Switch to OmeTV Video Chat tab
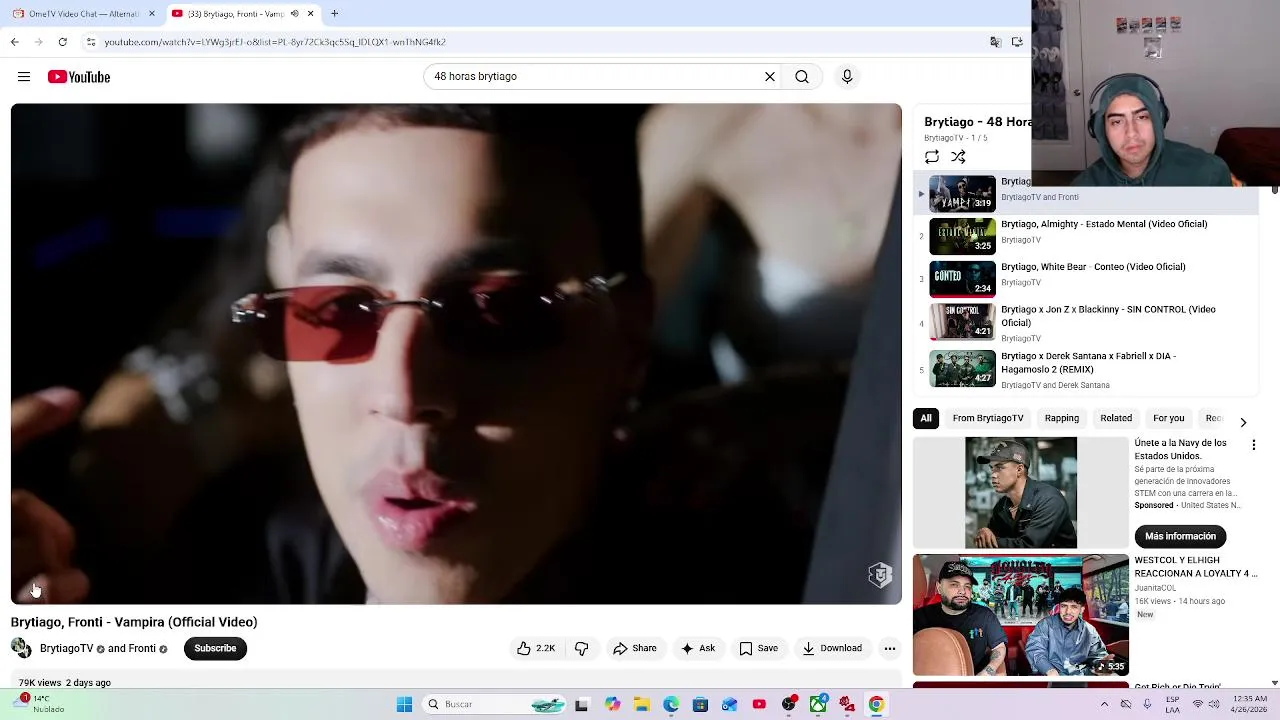Image resolution: width=1280 pixels, height=720 pixels. (x=84, y=14)
